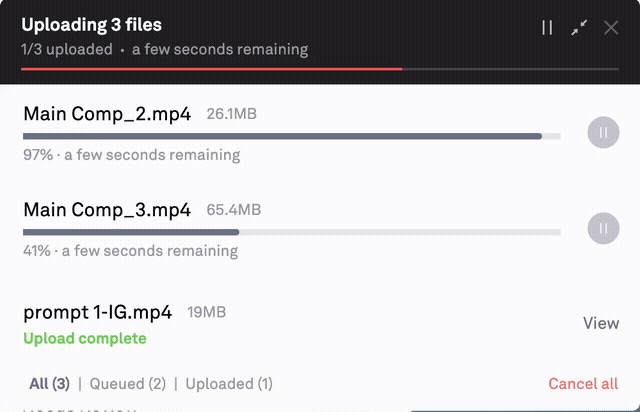
Task: Cancel all uploads
Action: (x=583, y=384)
